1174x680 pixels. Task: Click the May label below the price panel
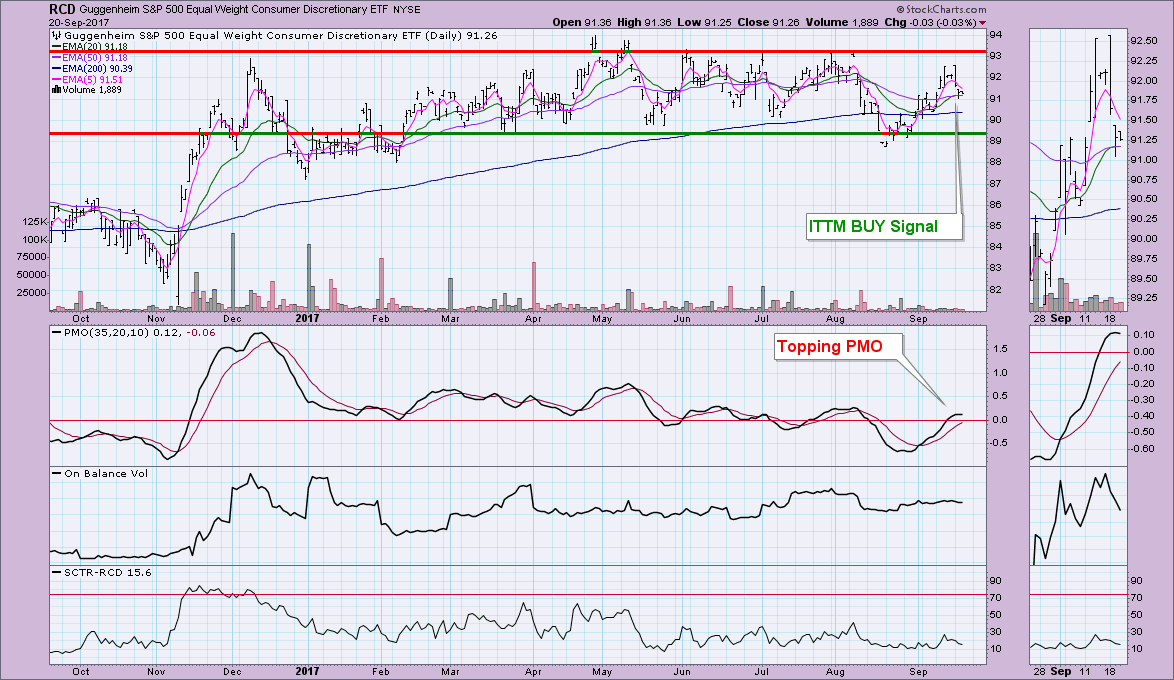click(x=602, y=318)
